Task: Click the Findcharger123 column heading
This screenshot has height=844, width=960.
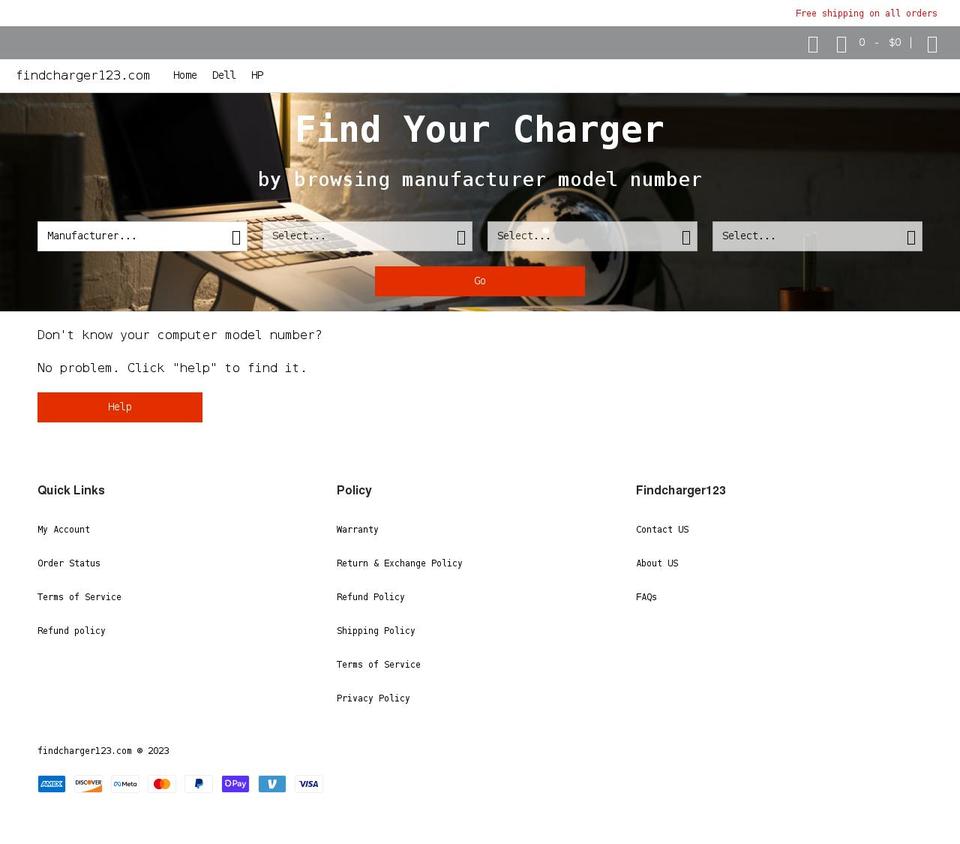Action: 681,490
